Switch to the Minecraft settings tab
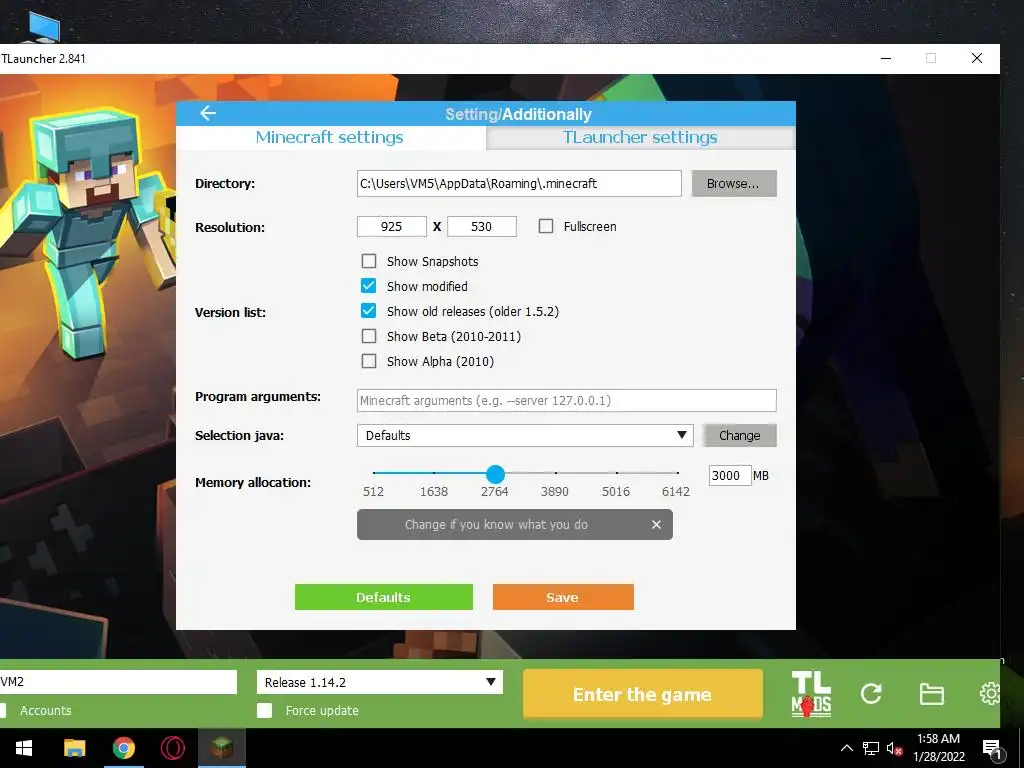The image size is (1024, 768). (x=330, y=137)
